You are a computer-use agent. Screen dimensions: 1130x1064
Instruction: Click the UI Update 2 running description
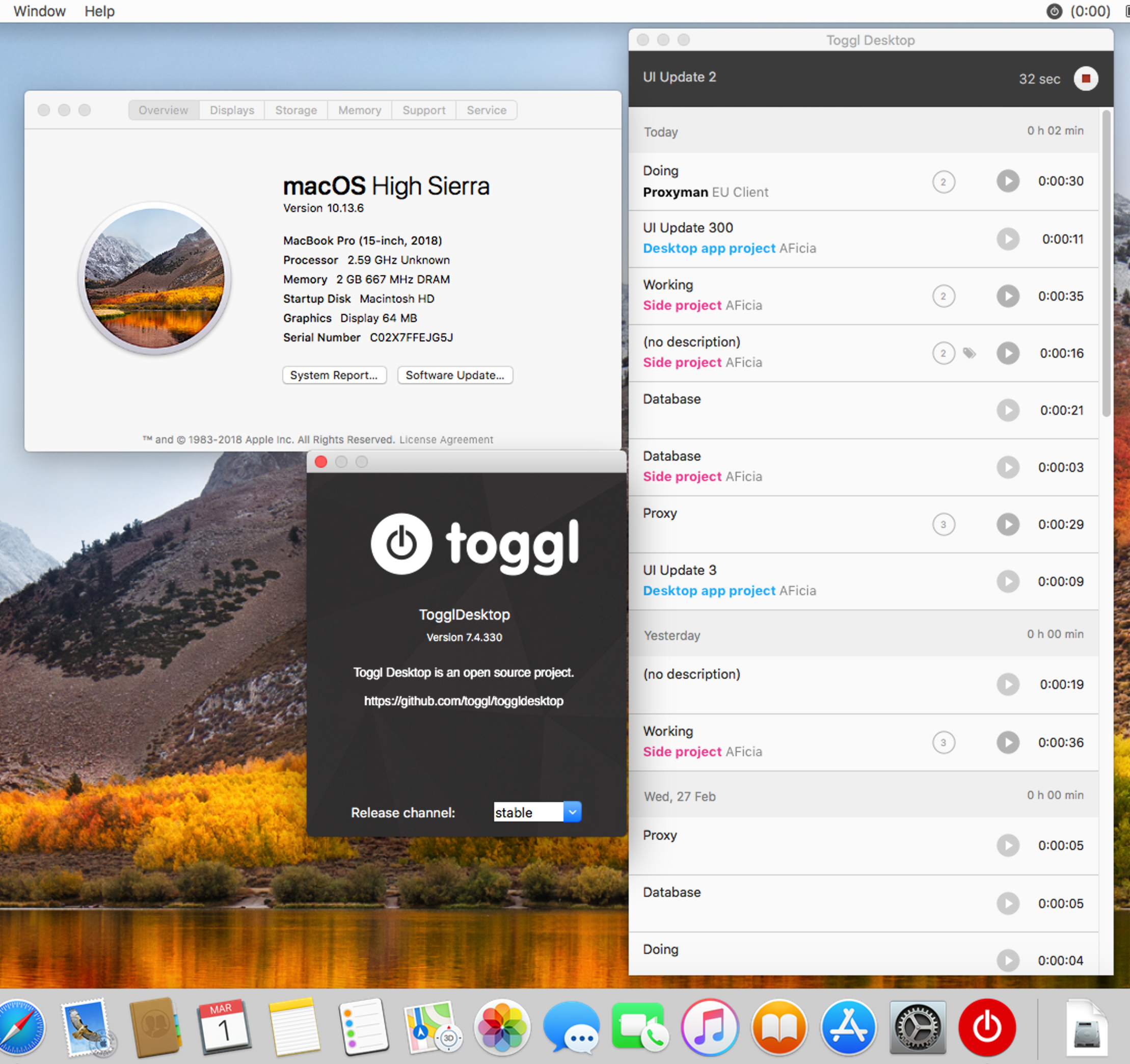[679, 77]
